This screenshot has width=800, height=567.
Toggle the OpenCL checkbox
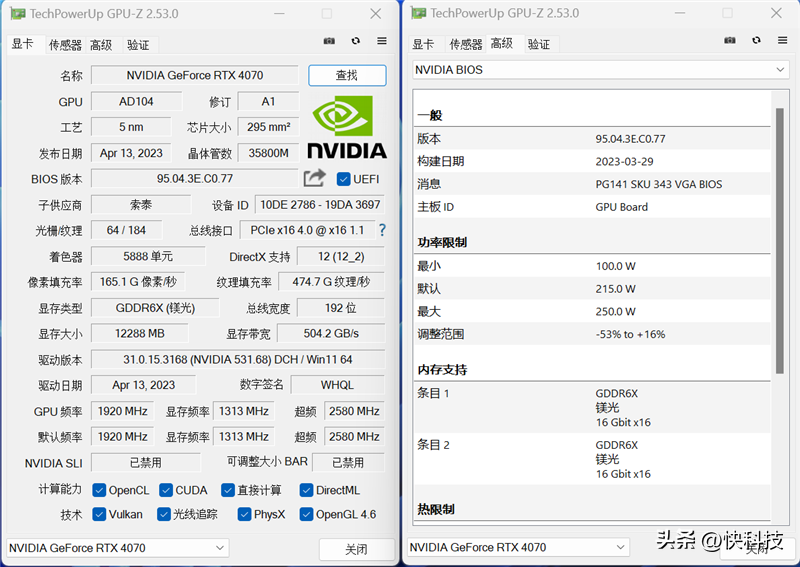(x=99, y=490)
